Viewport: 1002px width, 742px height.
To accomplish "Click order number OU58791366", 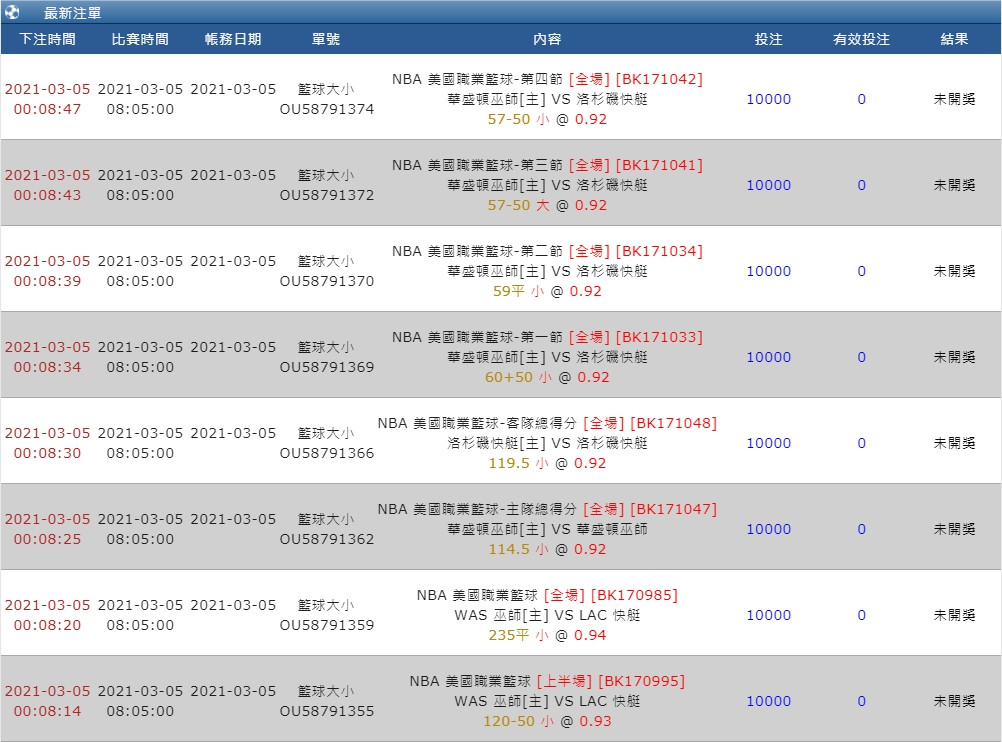I will point(327,453).
